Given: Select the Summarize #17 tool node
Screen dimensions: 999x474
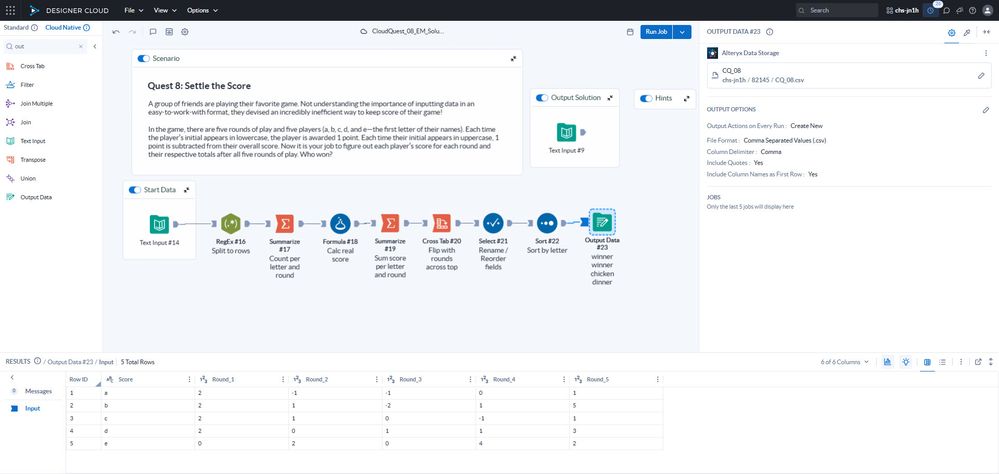Looking at the screenshot, I should click(x=284, y=224).
